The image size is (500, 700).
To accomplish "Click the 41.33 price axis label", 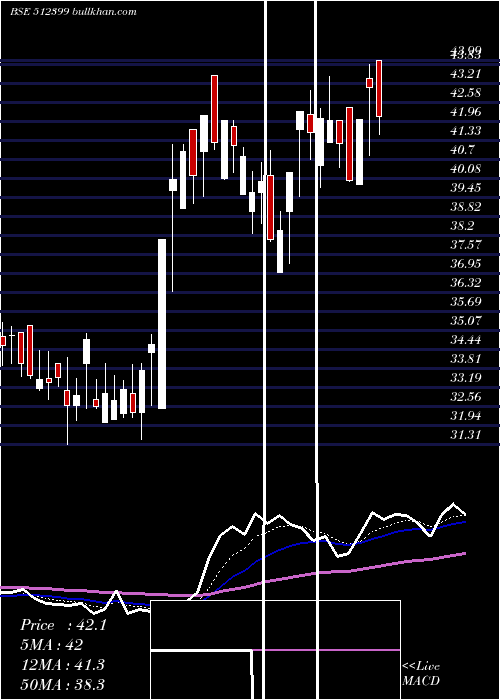I will [x=466, y=131].
